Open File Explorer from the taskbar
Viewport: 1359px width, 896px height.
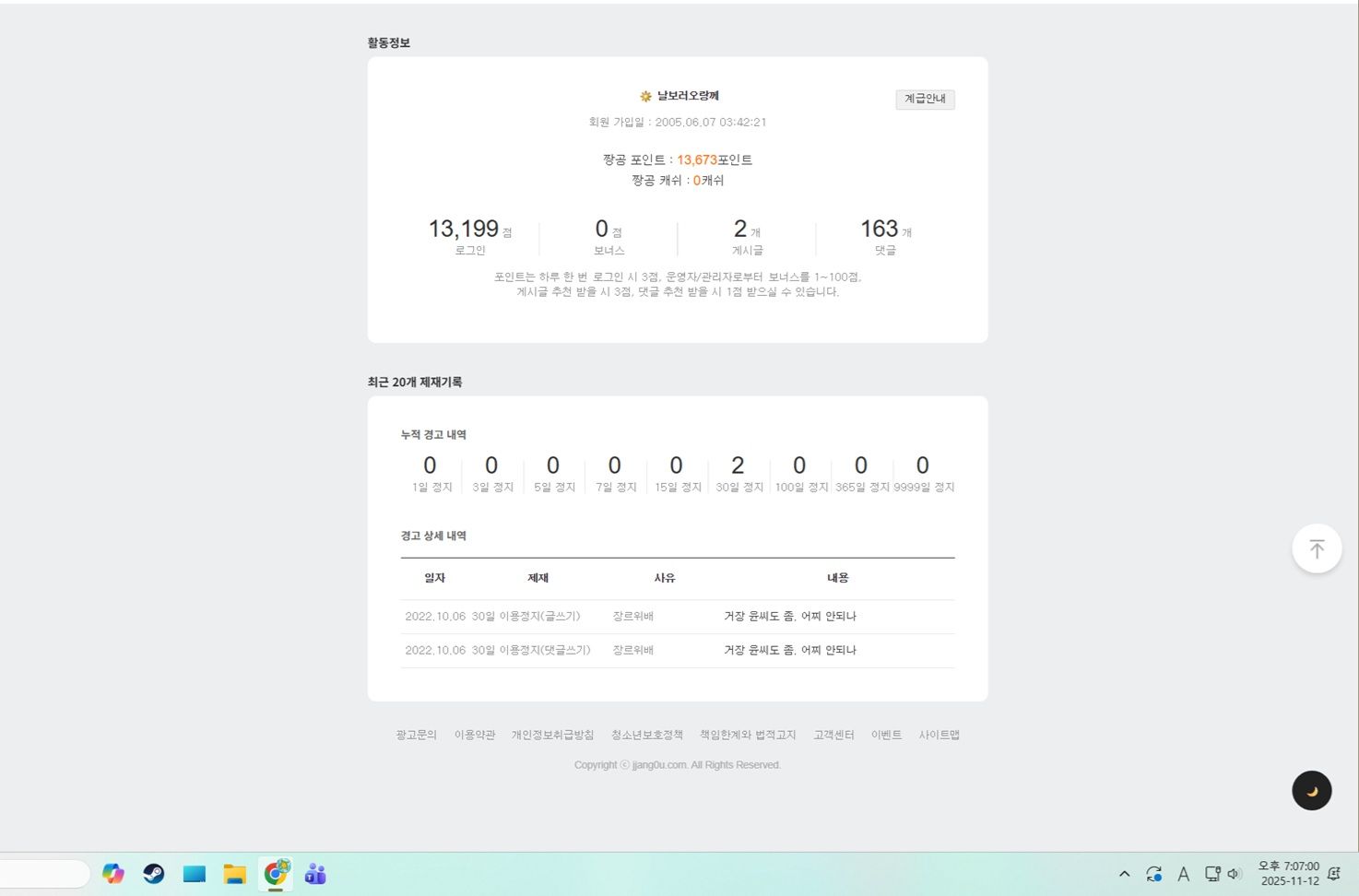[x=235, y=874]
